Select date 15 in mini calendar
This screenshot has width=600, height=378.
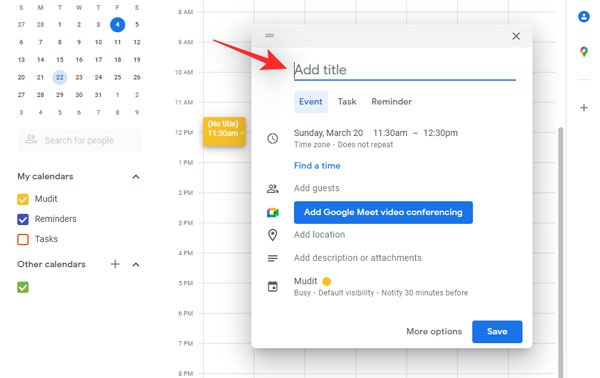point(60,60)
